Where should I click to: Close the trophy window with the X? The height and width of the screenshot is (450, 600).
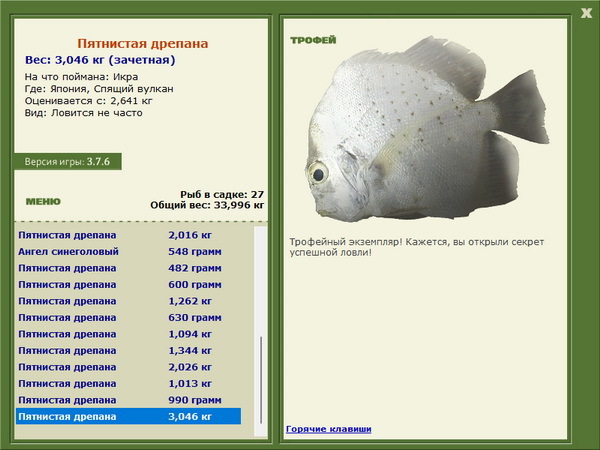pyautogui.click(x=586, y=12)
